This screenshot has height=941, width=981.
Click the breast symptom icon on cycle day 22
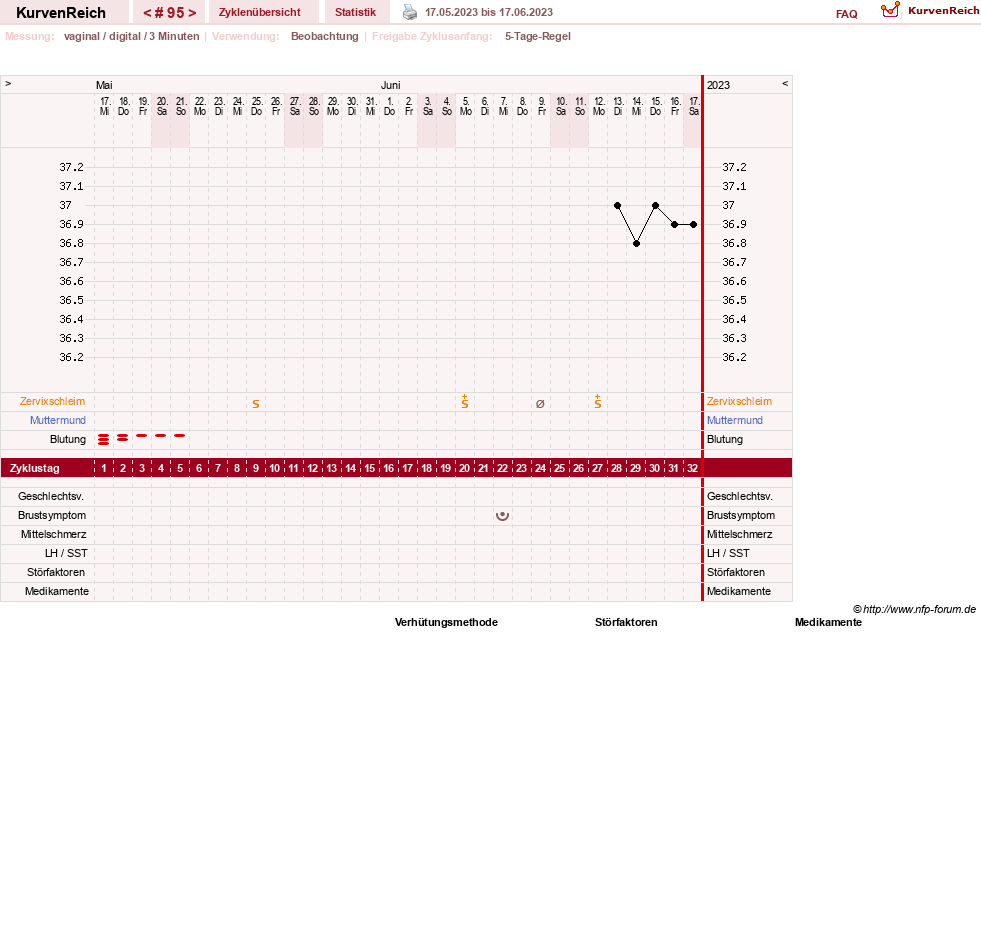pos(502,516)
